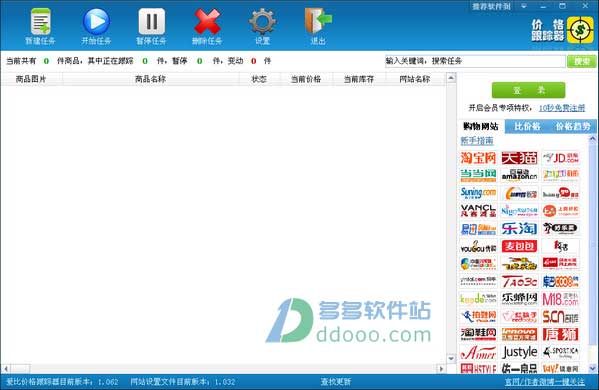This screenshot has width=599, height=390.
Task: Click 查找更新 in the status bar
Action: click(336, 382)
